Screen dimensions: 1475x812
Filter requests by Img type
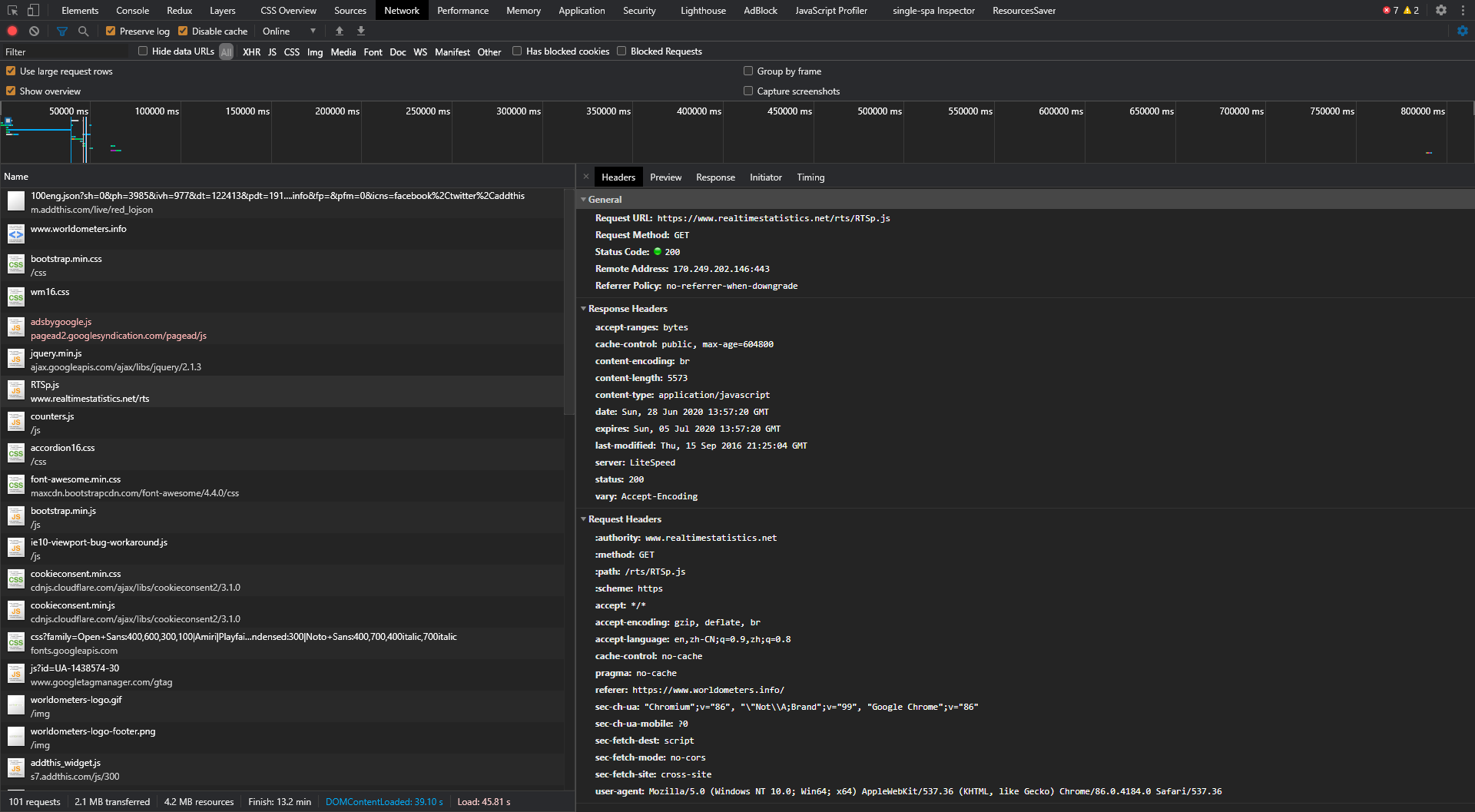315,52
